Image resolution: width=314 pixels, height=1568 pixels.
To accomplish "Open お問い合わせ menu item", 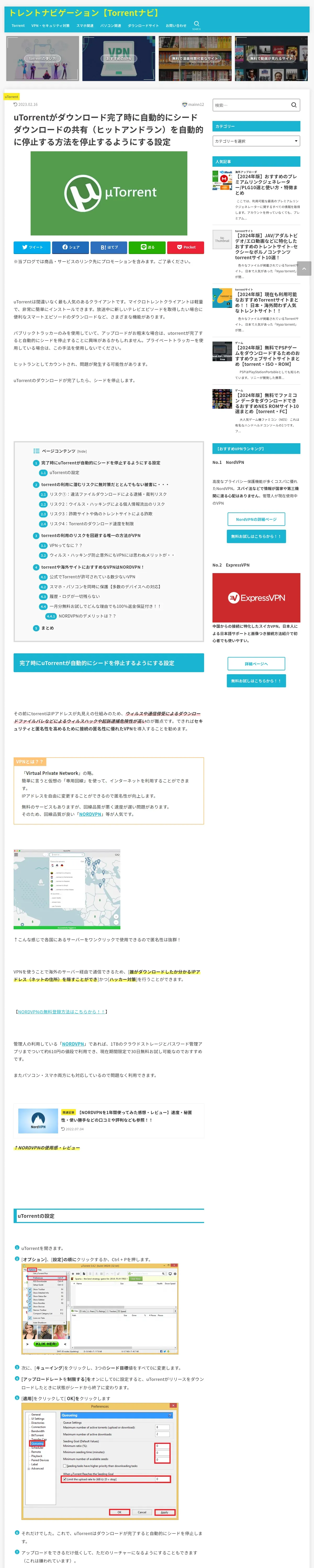I will (176, 26).
